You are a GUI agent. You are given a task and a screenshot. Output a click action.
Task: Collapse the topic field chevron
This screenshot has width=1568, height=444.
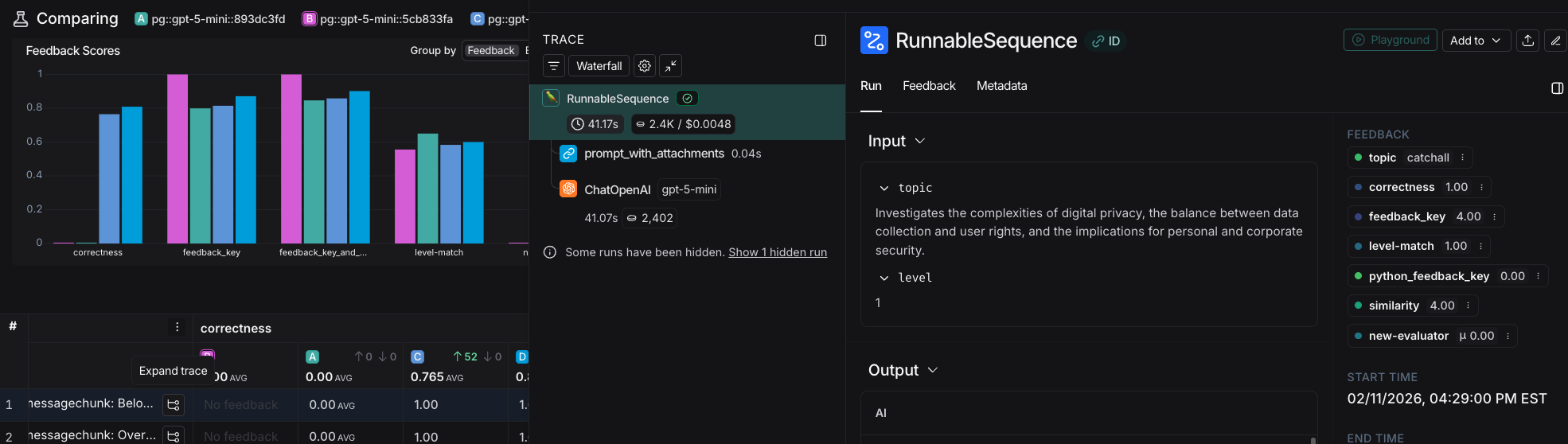883,189
